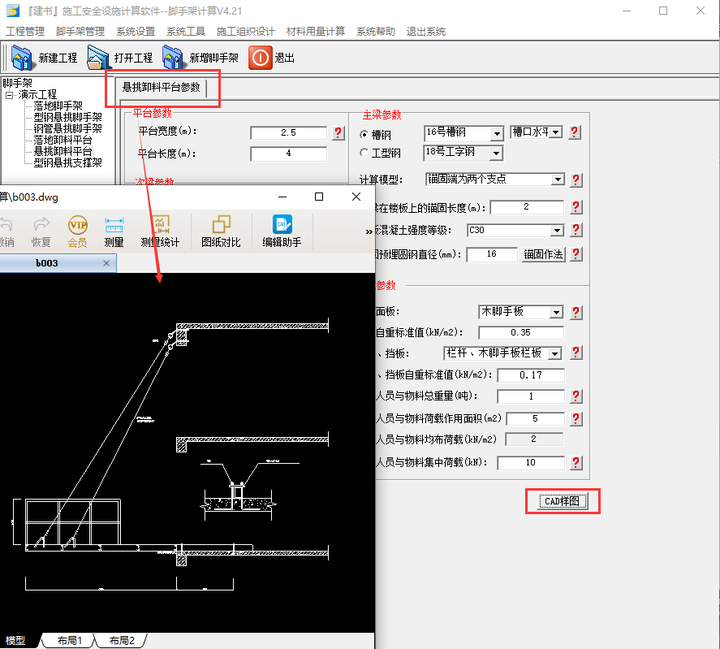Click the help icon beside 计算模型 dropdown
720x649 pixels.
click(576, 180)
